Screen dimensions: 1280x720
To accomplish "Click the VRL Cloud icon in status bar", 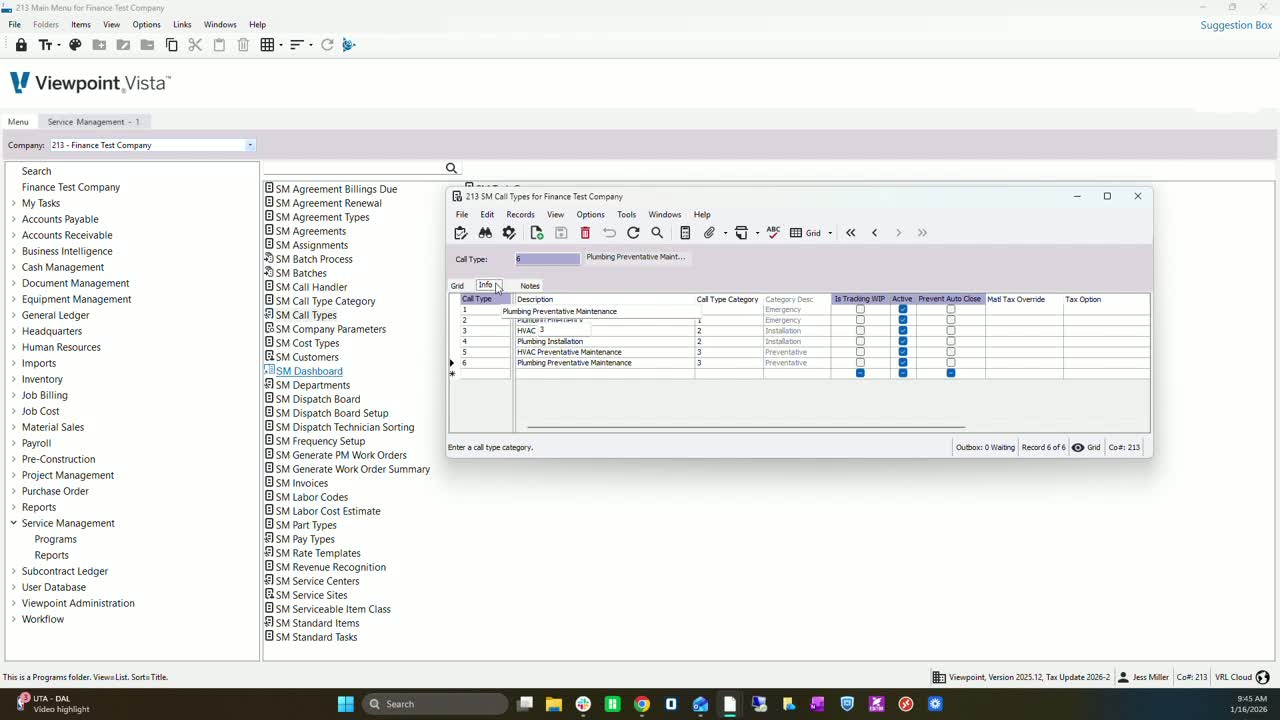I will (1263, 677).
